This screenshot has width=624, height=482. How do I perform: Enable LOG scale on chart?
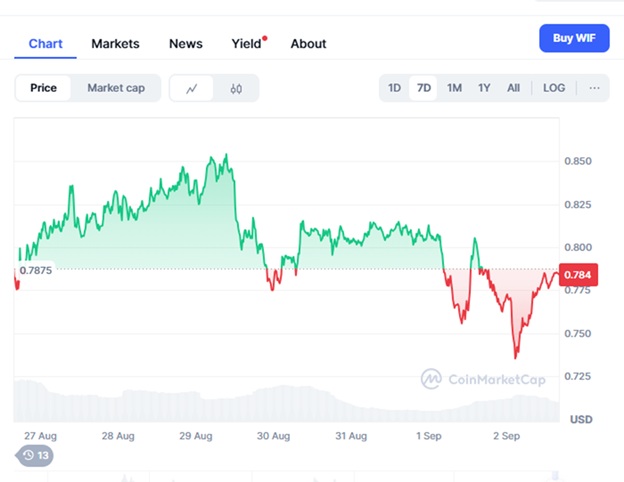[x=554, y=88]
